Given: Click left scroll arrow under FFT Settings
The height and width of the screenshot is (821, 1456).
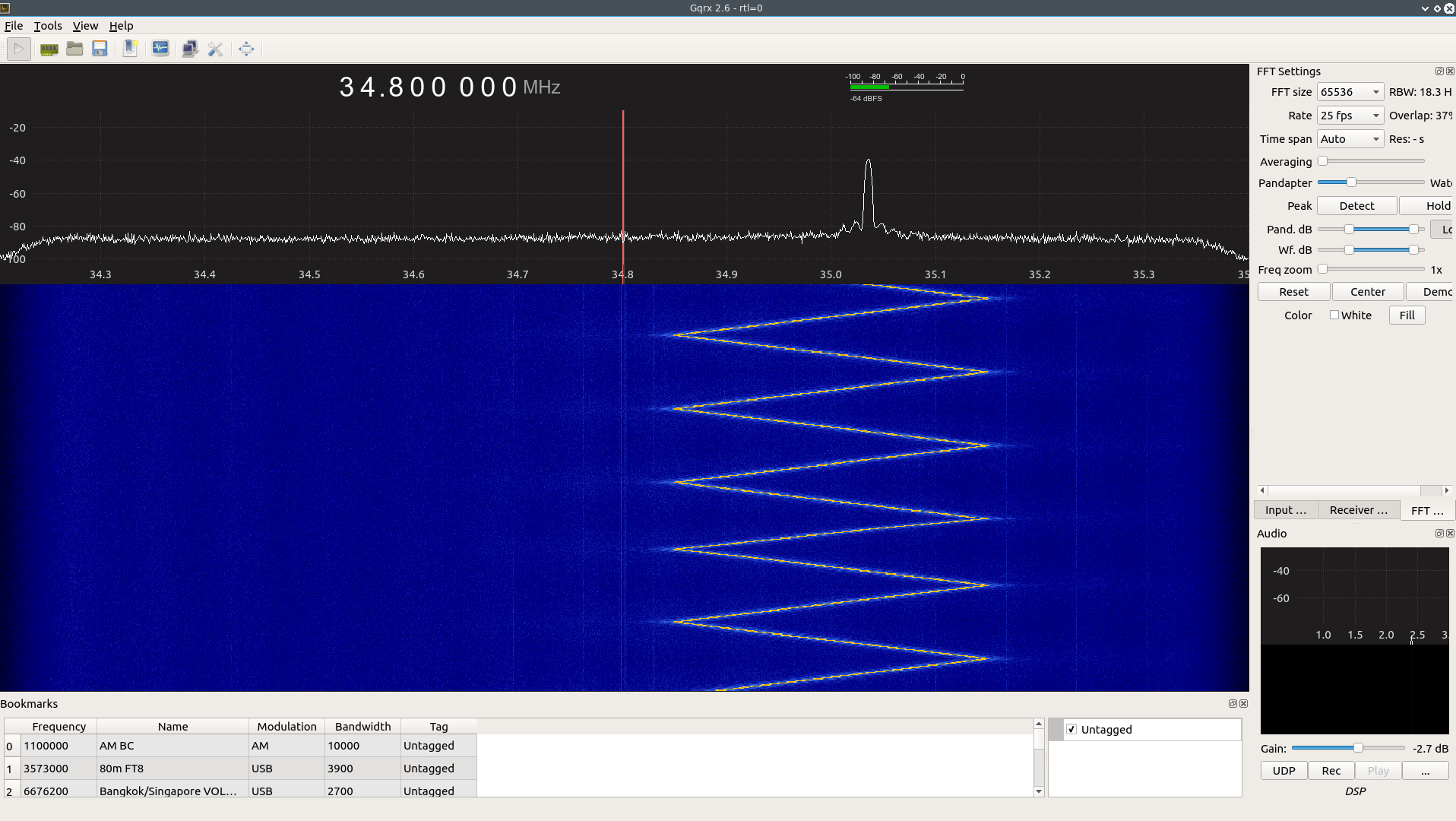Looking at the screenshot, I should coord(1262,491).
